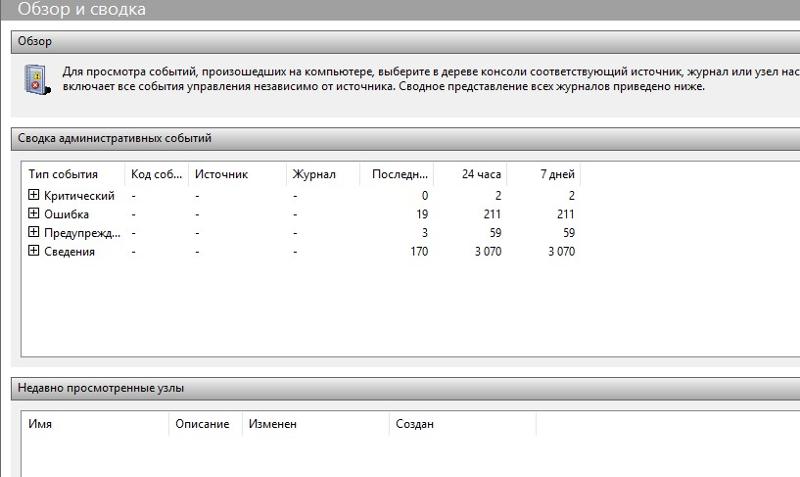The image size is (800, 477).
Task: Sort by Журнал column header
Action: (323, 174)
